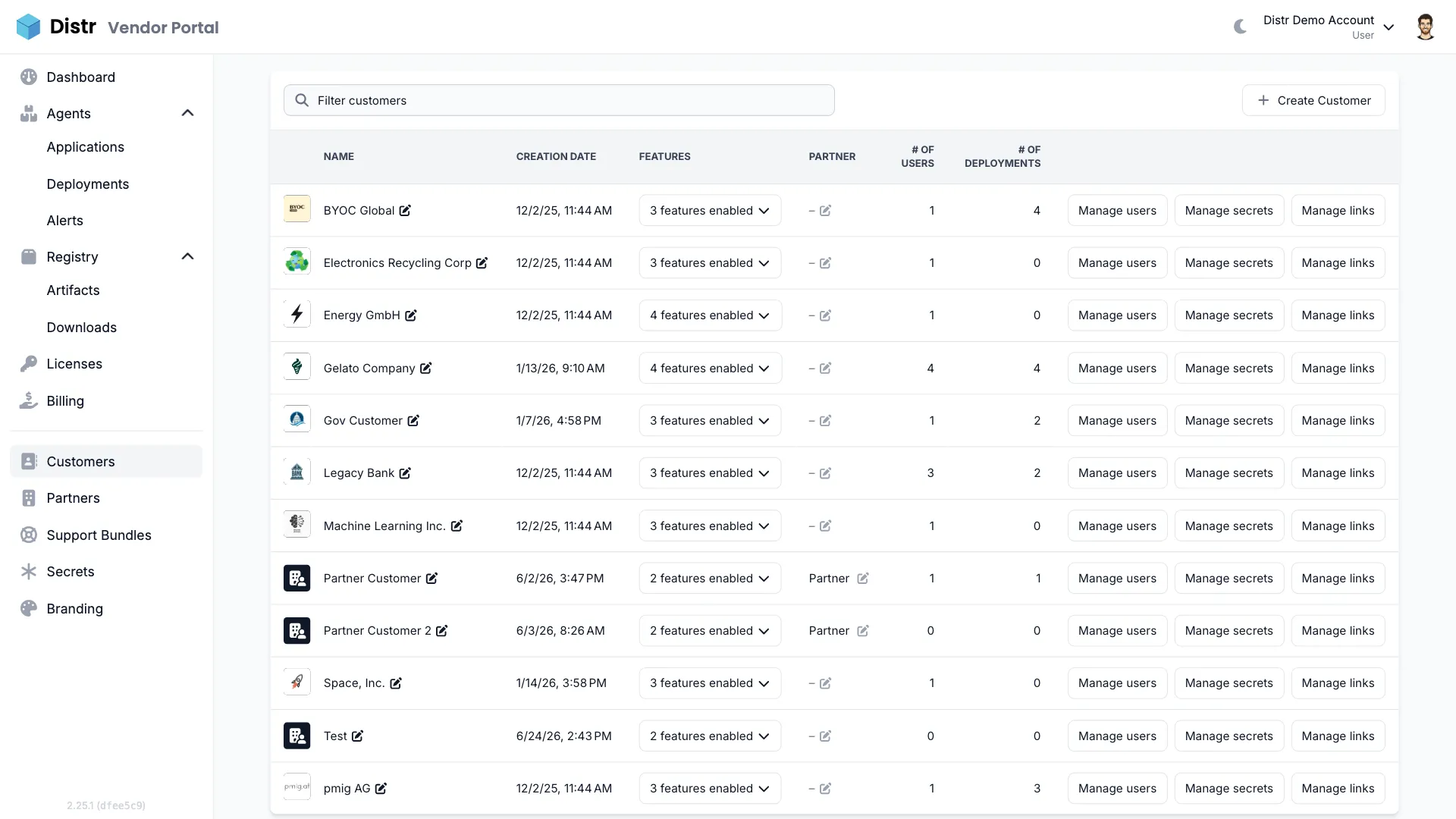Edit partner for pmig AG
The width and height of the screenshot is (1456, 819).
[826, 789]
